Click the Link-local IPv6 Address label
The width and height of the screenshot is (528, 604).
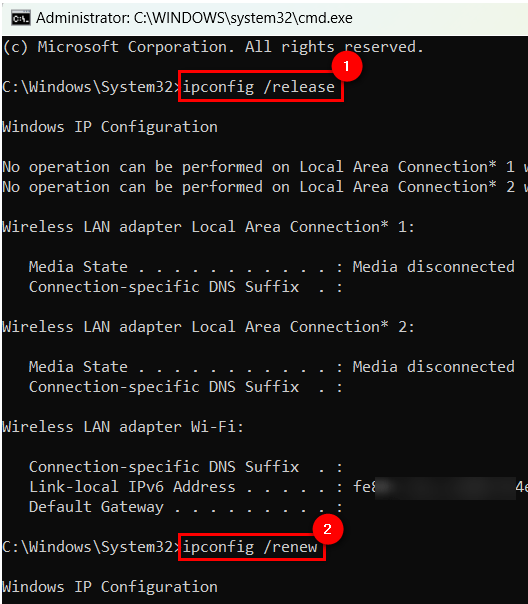[132, 487]
